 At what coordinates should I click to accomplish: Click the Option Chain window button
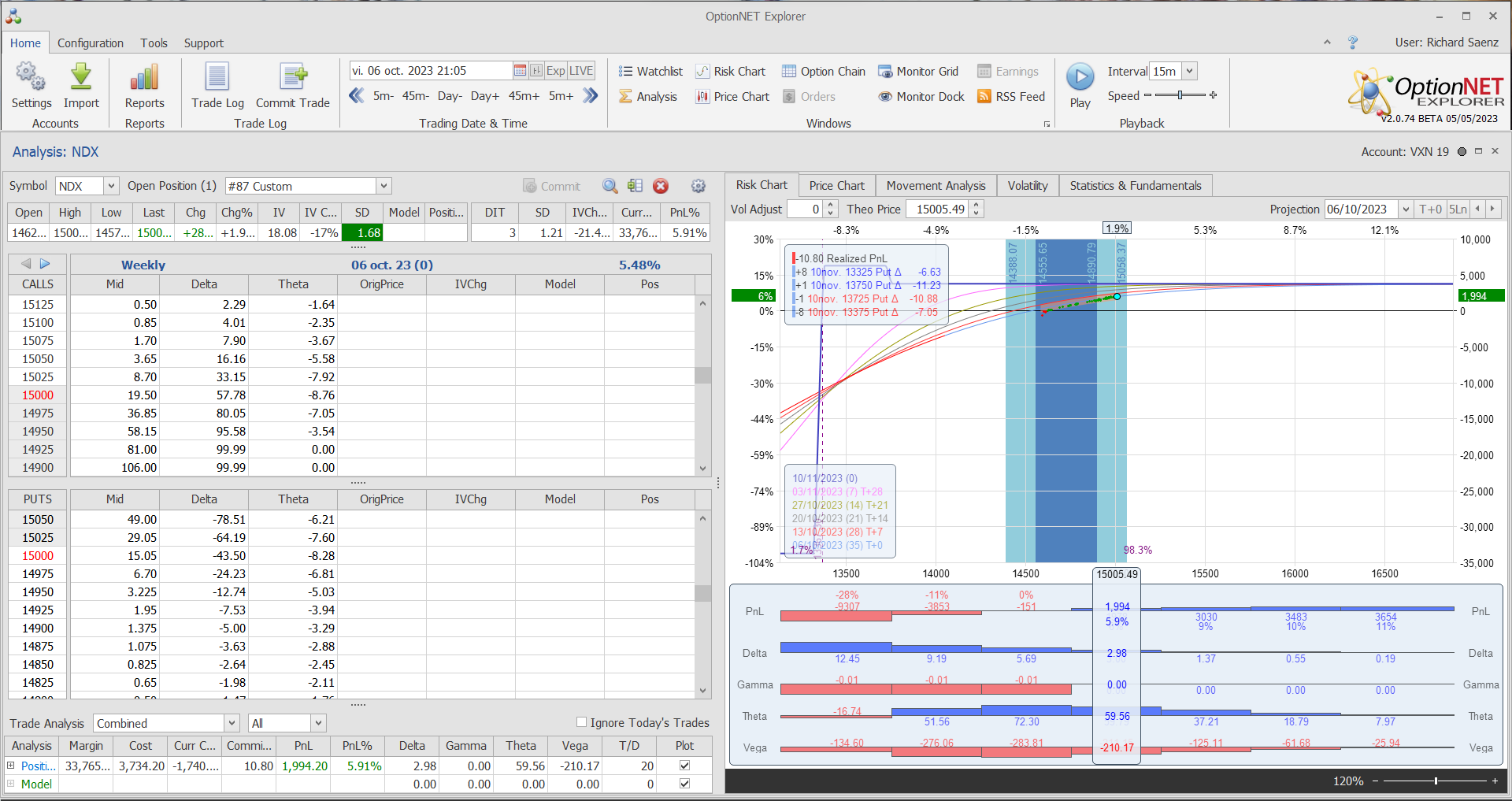tap(824, 72)
